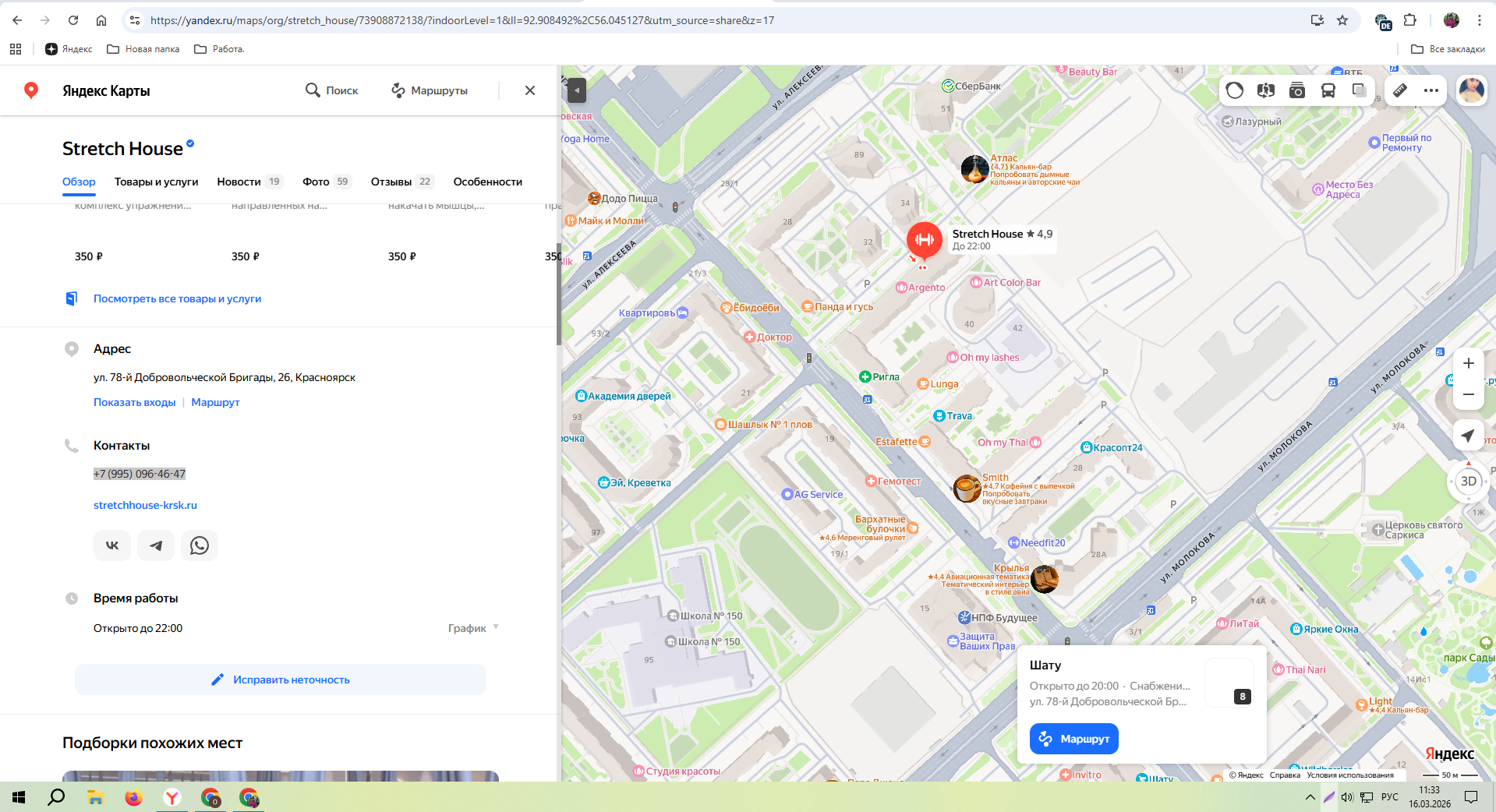This screenshot has height=812, width=1496.
Task: Click the Ригла pharmacy map label
Action: pos(879,377)
